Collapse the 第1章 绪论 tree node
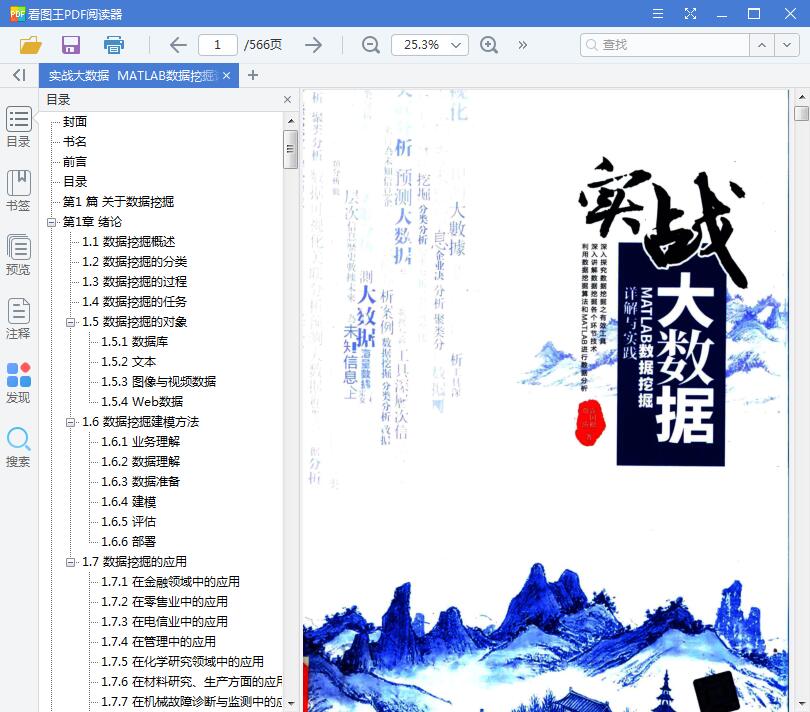Image resolution: width=810 pixels, height=712 pixels. 51,222
